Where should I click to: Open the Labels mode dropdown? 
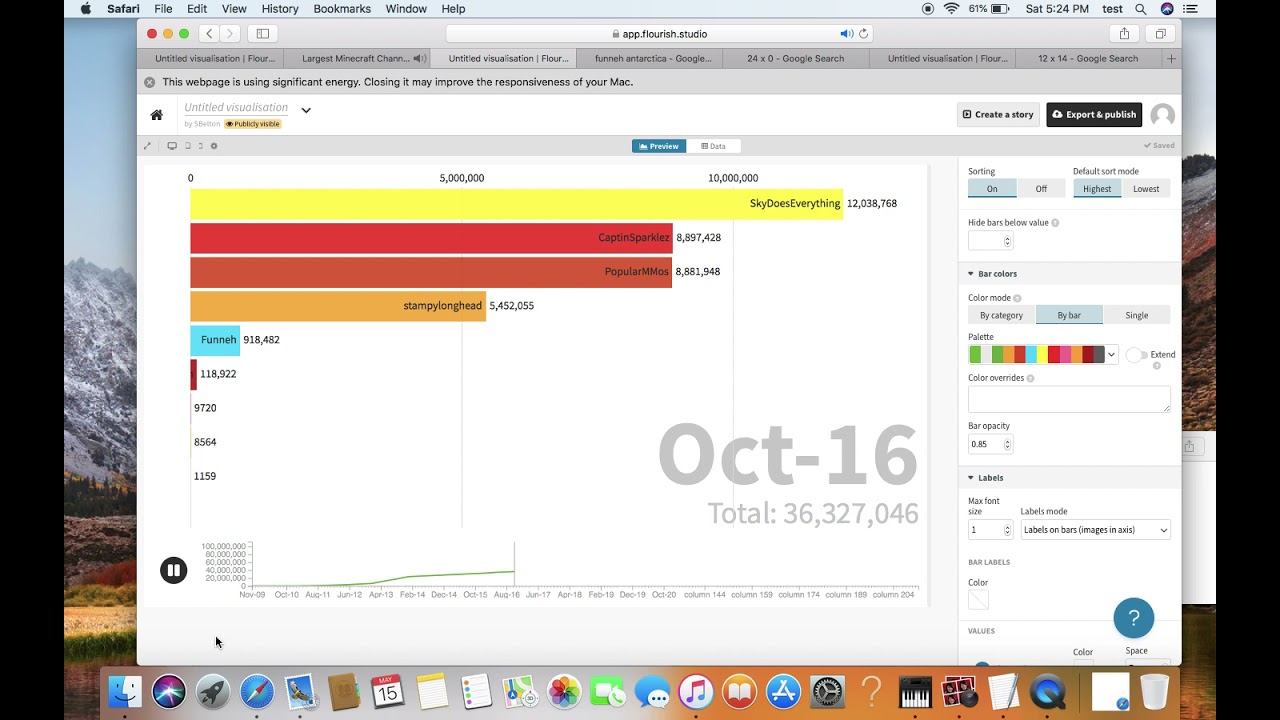click(1095, 530)
